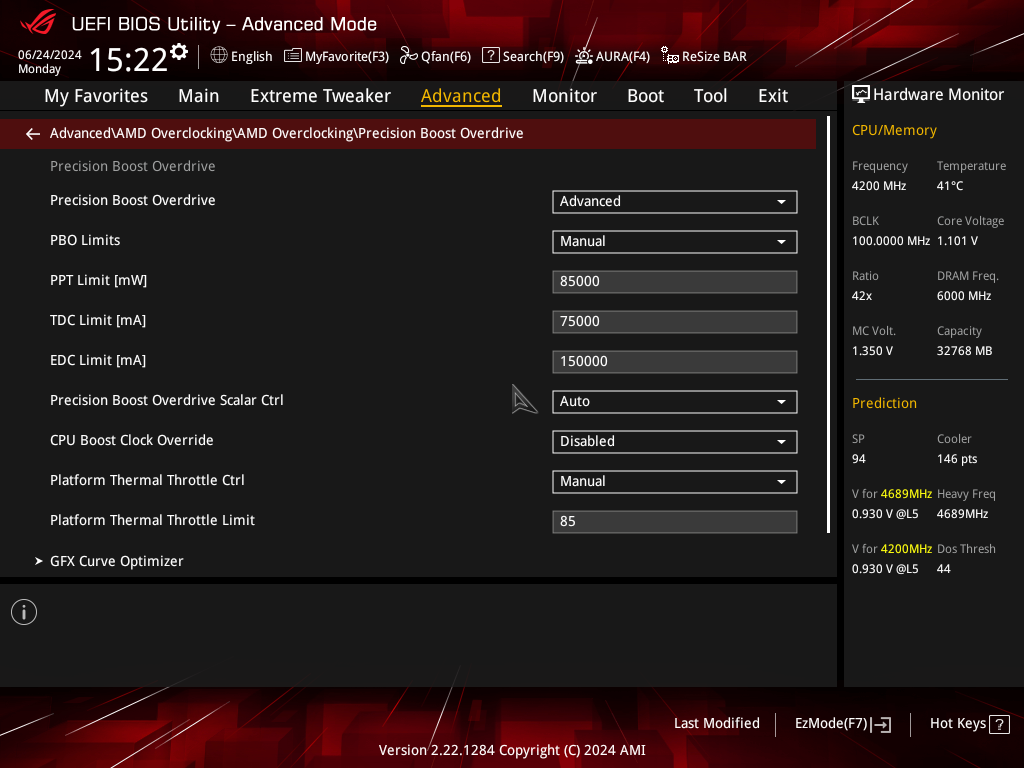
Task: Click the Hardware Monitor display icon
Action: 861,95
